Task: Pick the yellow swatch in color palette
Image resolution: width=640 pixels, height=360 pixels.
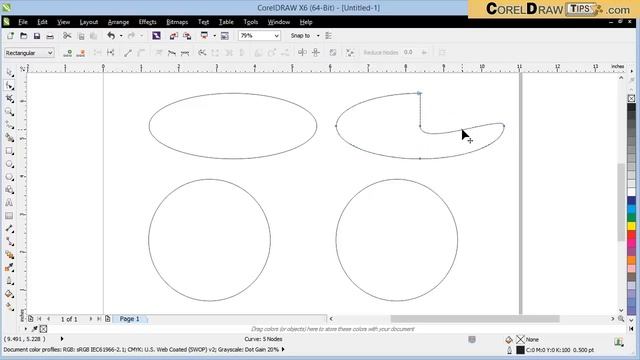Action: [x=631, y=226]
